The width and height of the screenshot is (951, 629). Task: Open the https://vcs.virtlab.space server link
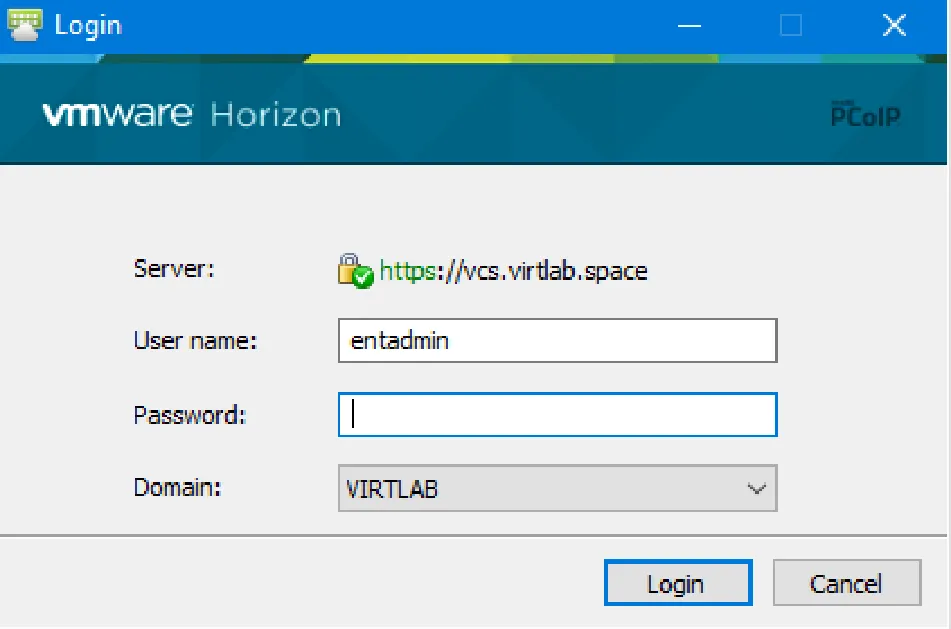tap(513, 271)
